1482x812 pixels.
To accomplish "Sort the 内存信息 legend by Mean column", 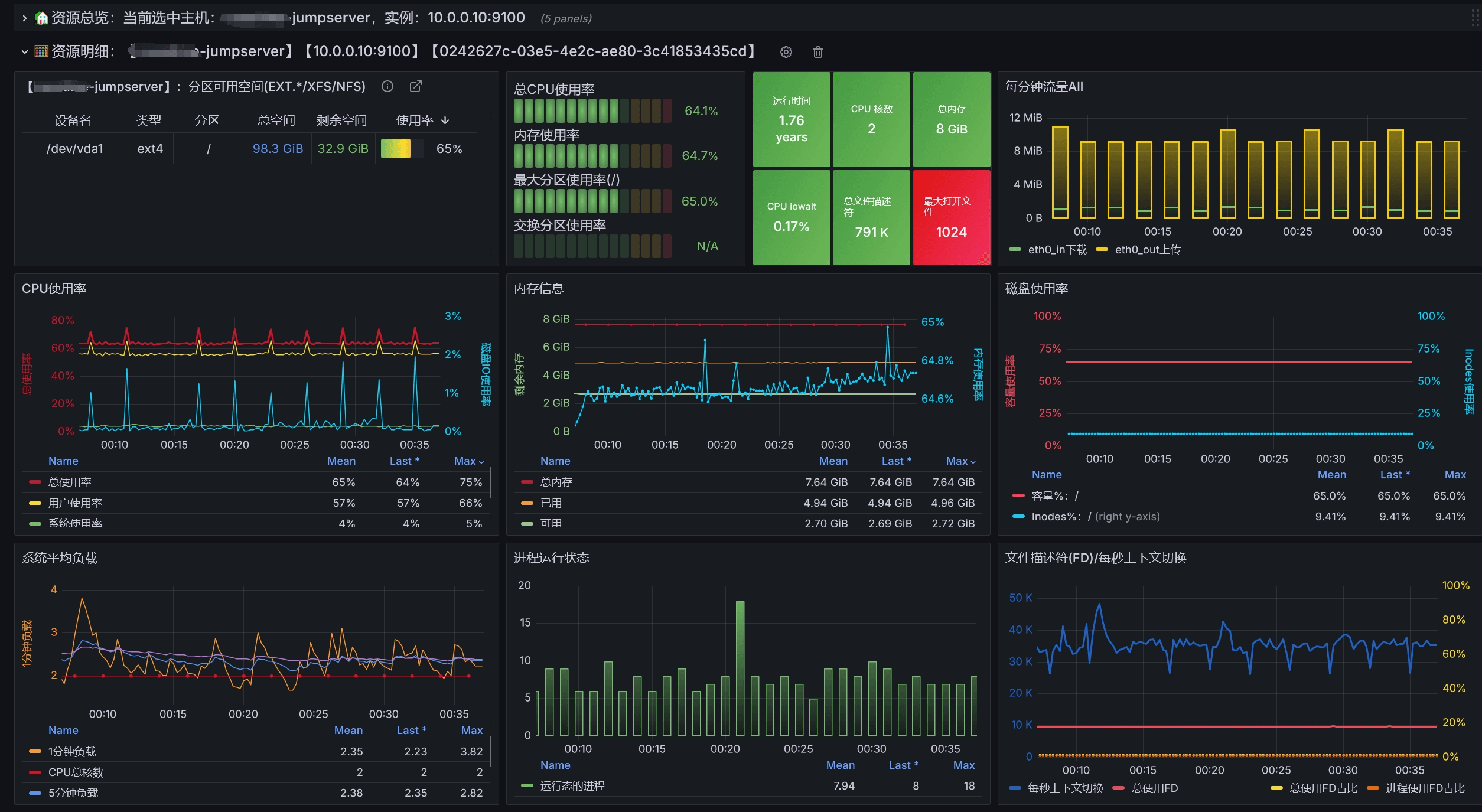I will [833, 461].
